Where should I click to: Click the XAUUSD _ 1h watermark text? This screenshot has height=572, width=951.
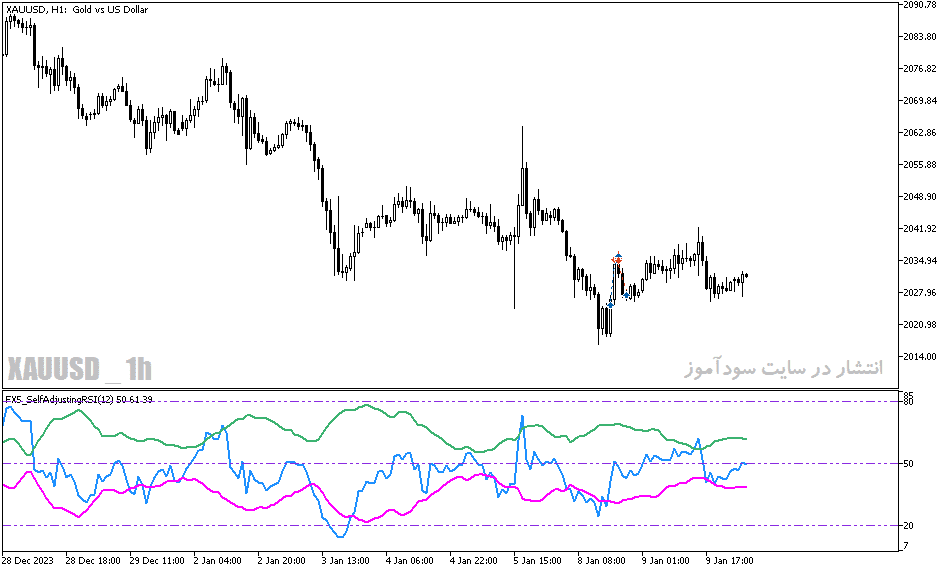[79, 369]
